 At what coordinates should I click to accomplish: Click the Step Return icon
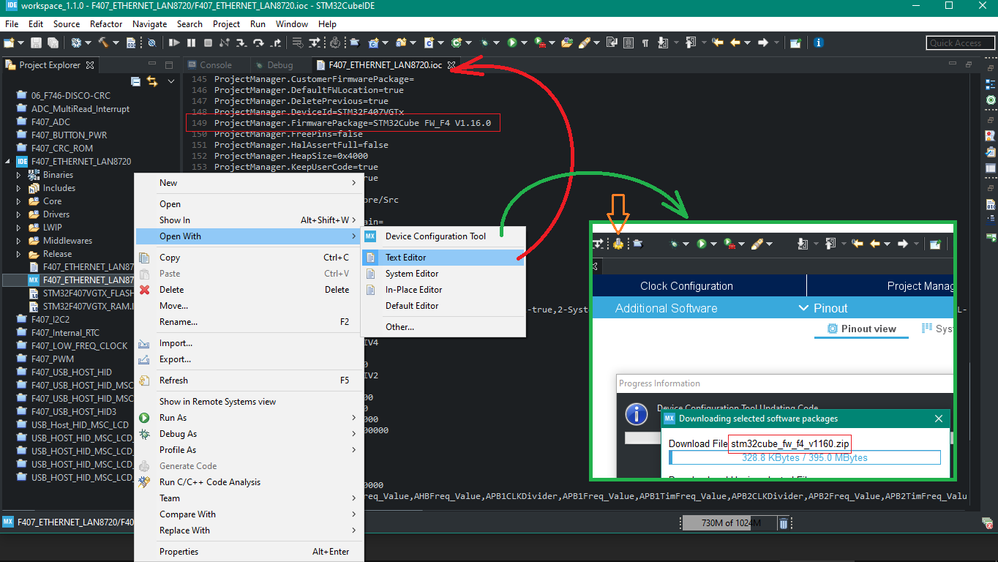(276, 43)
